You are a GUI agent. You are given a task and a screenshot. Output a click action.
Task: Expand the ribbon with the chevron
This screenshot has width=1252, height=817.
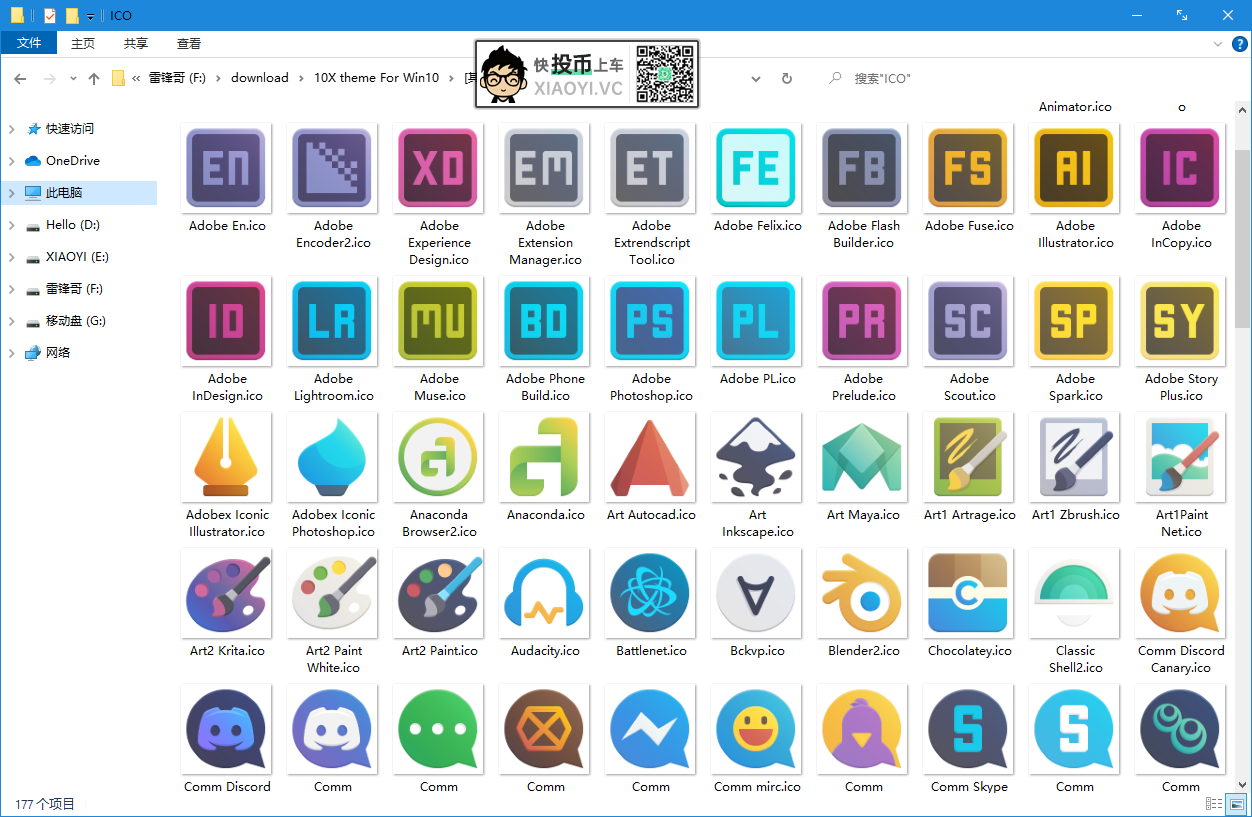click(x=1217, y=44)
